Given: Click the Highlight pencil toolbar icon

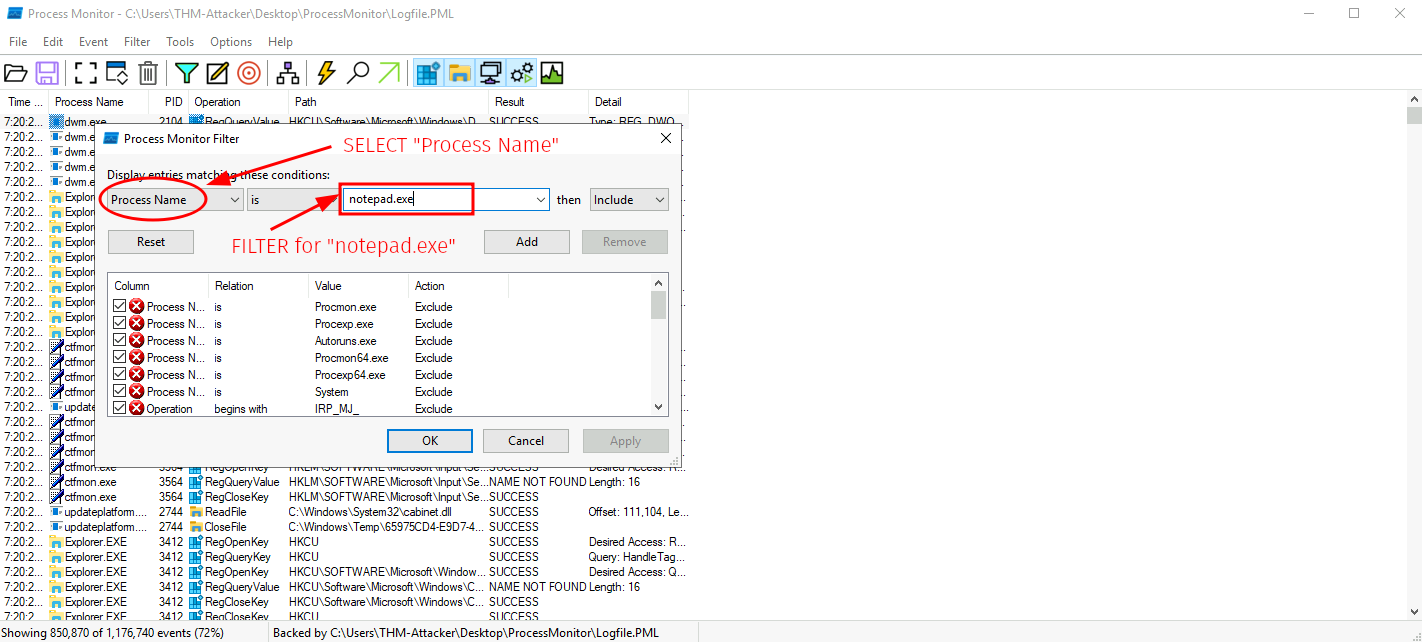Looking at the screenshot, I should 217,73.
